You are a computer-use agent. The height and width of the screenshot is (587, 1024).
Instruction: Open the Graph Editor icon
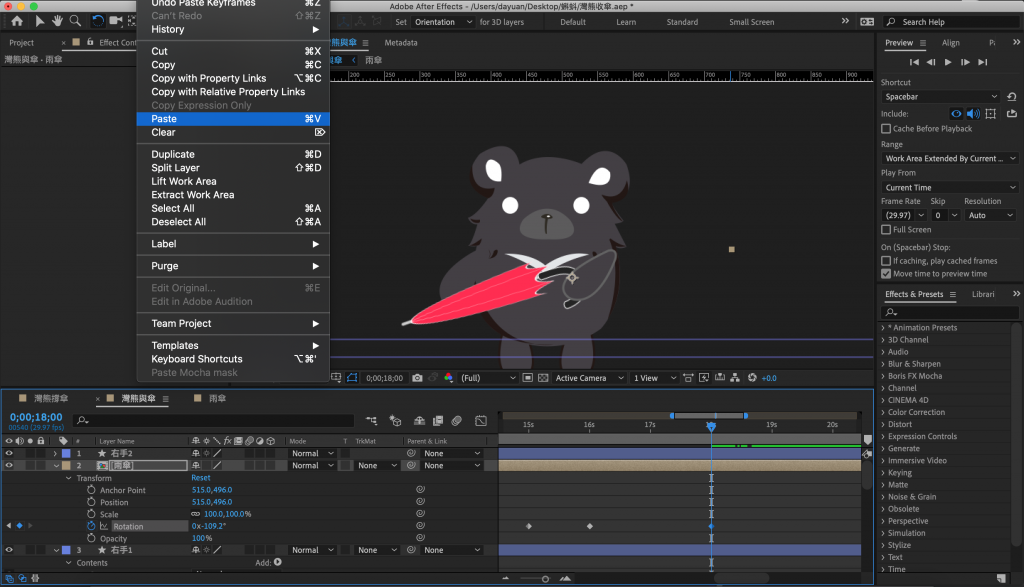(x=481, y=421)
